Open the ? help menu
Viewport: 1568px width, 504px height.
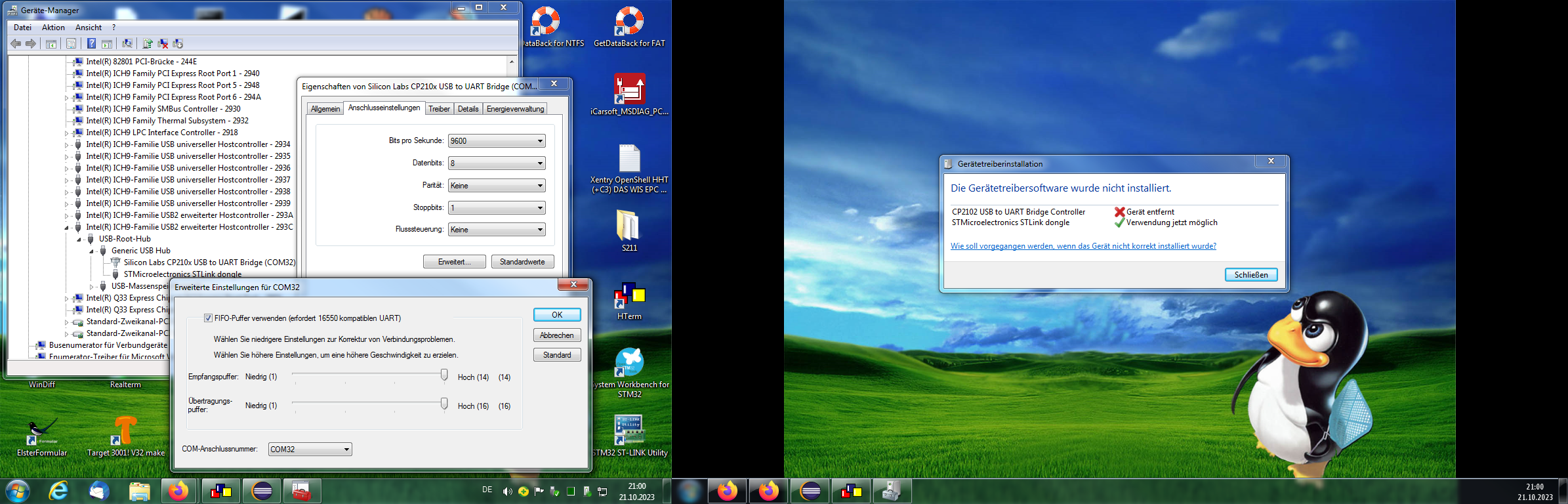point(113,28)
